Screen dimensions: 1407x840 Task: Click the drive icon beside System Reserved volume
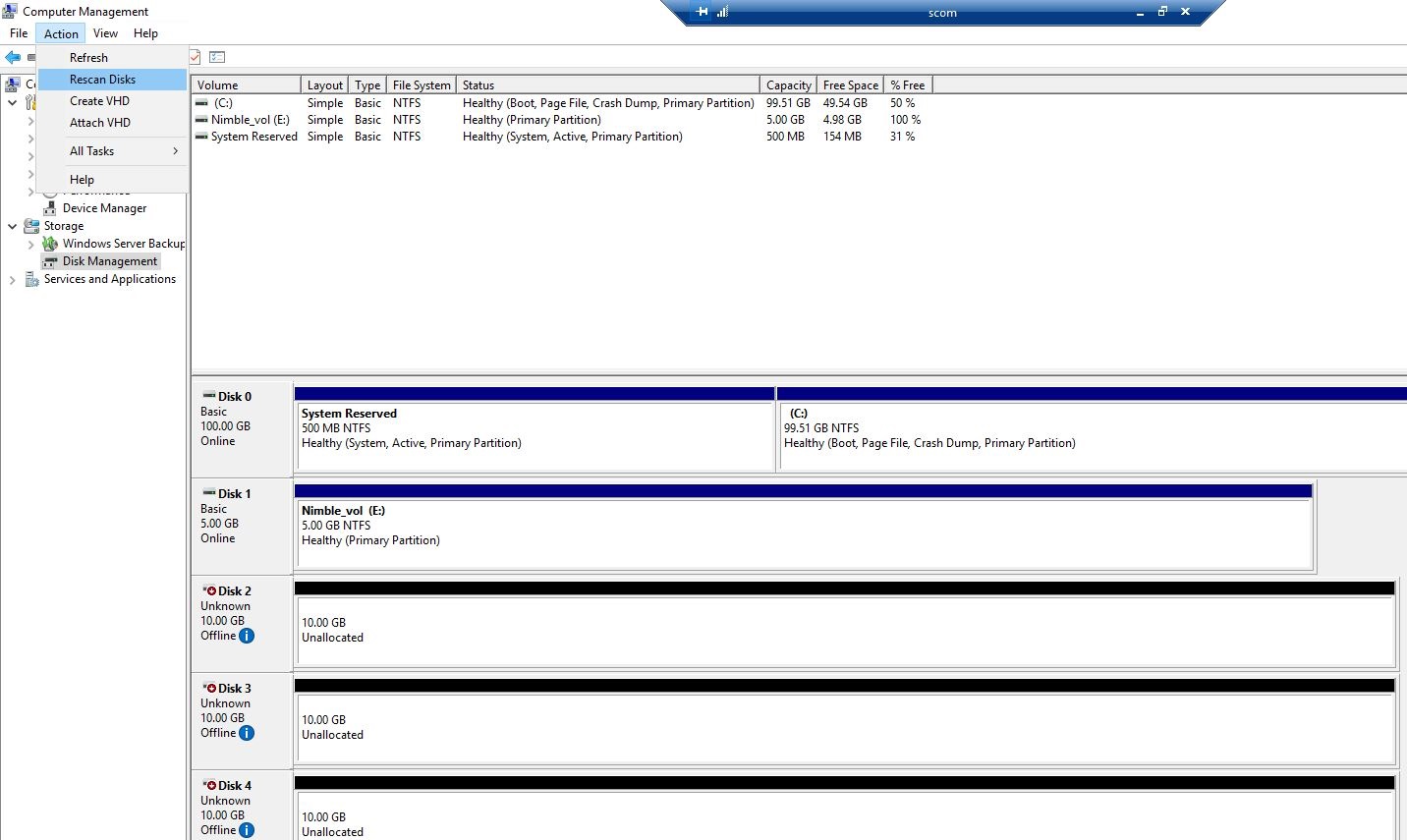[x=201, y=137]
